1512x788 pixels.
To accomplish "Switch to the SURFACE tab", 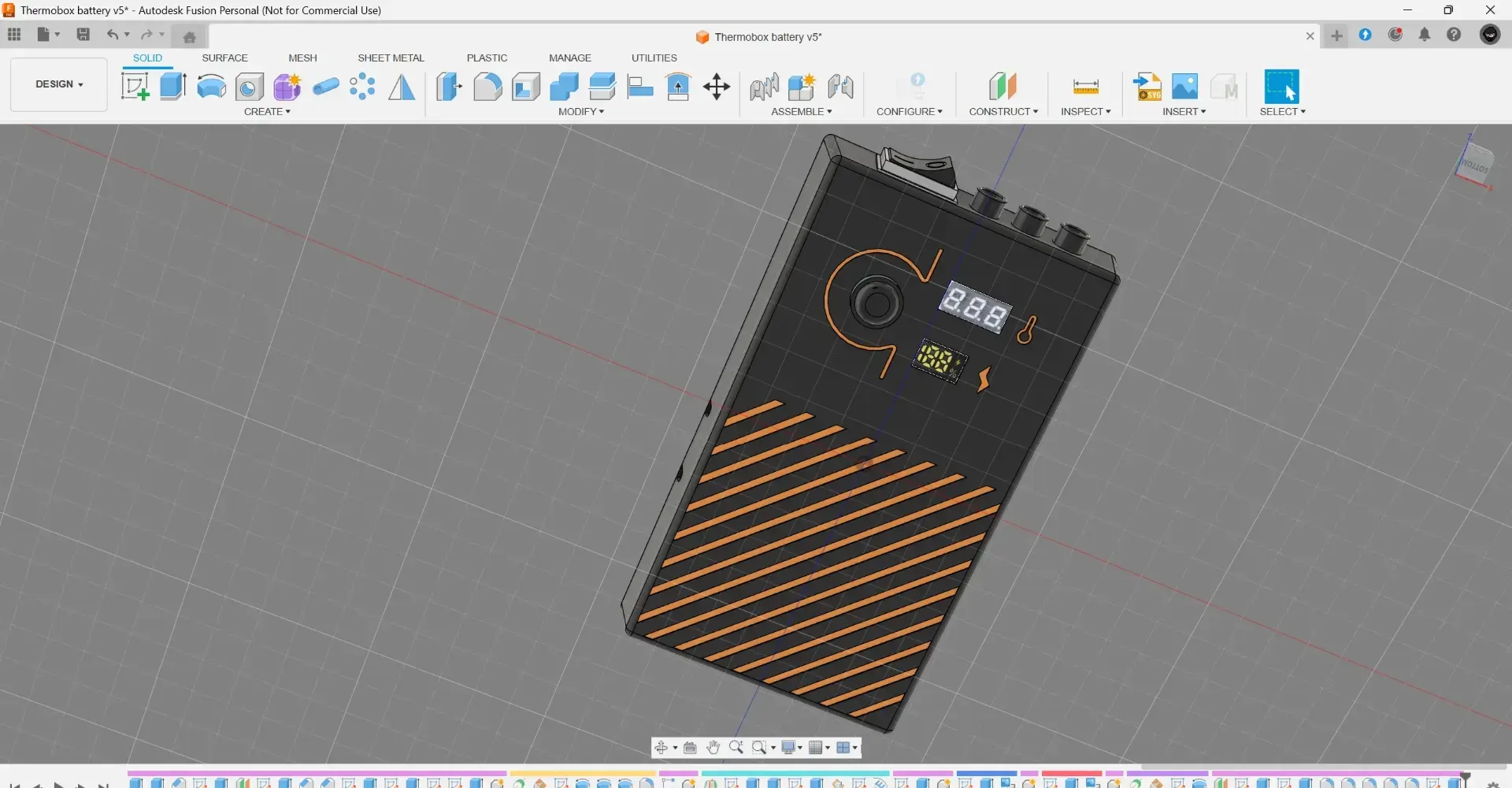I will click(224, 58).
